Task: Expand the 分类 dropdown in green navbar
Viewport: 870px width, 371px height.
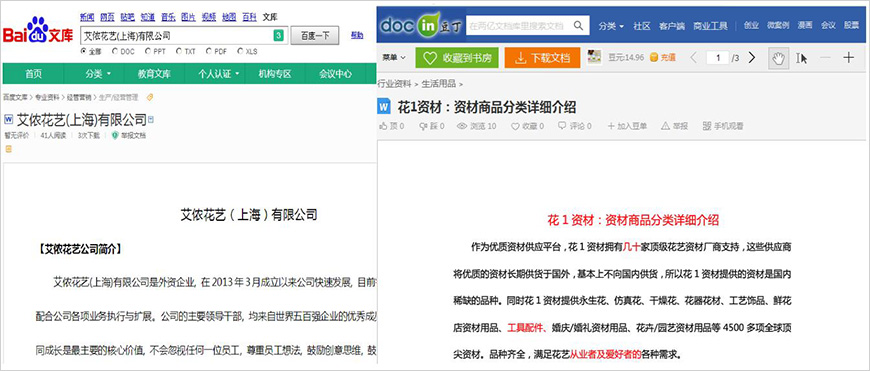Action: coord(98,74)
